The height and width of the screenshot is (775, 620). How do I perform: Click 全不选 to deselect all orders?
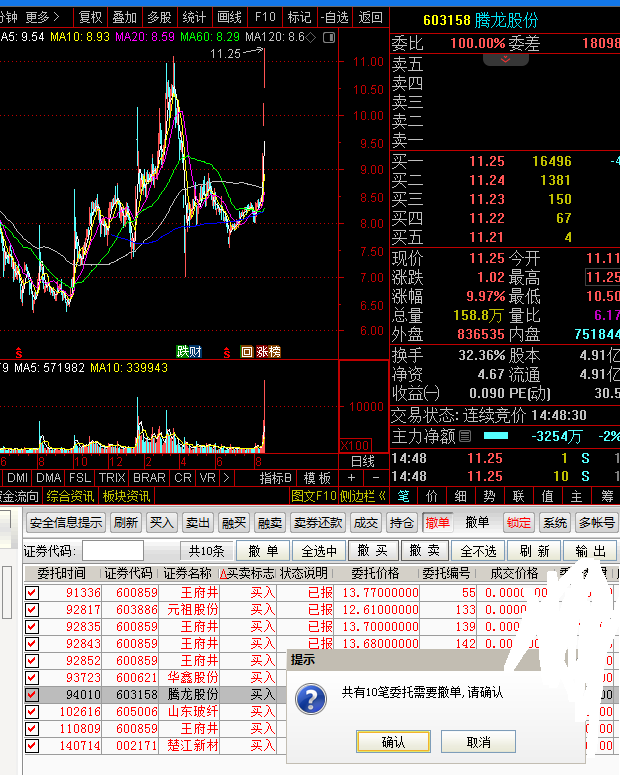click(479, 551)
